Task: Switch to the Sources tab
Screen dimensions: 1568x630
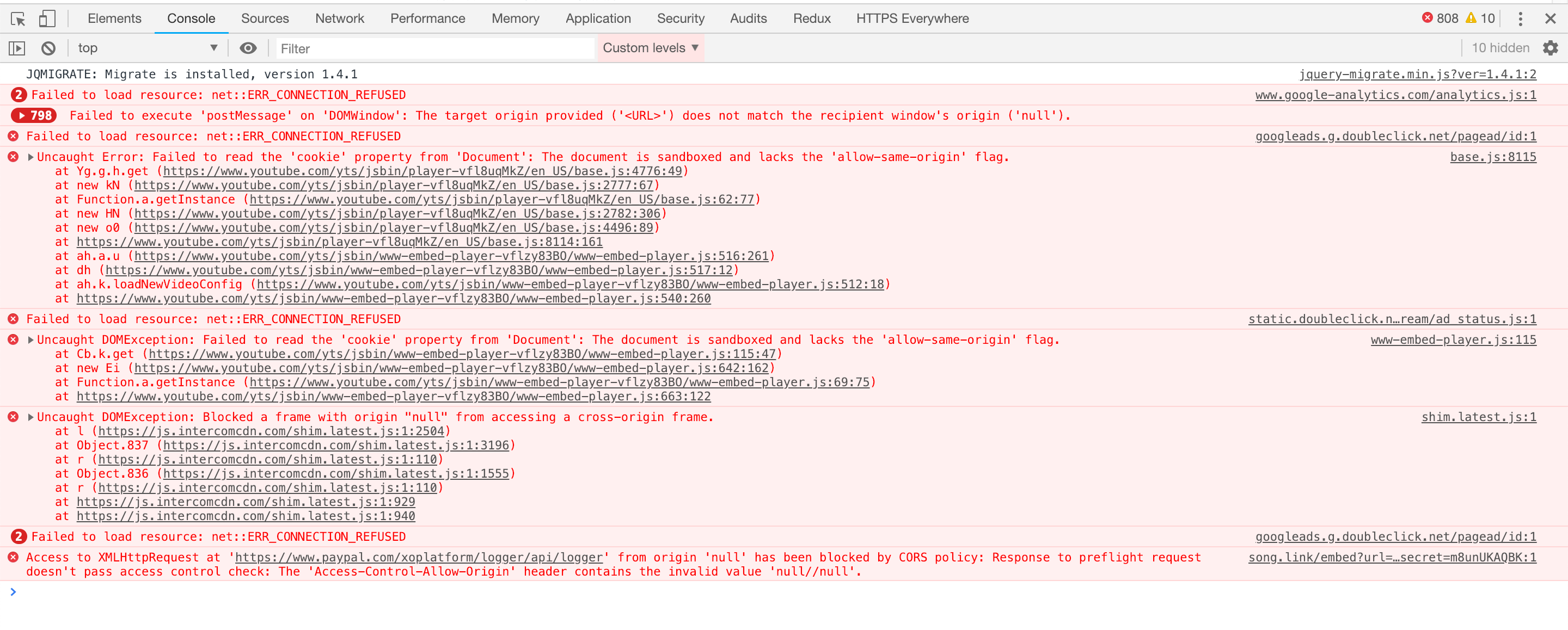Action: click(265, 19)
